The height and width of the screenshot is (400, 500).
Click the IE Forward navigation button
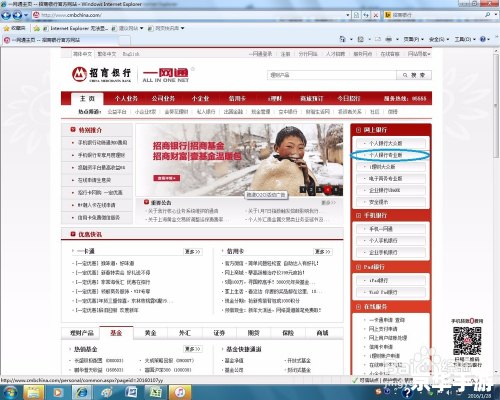pos(17,15)
